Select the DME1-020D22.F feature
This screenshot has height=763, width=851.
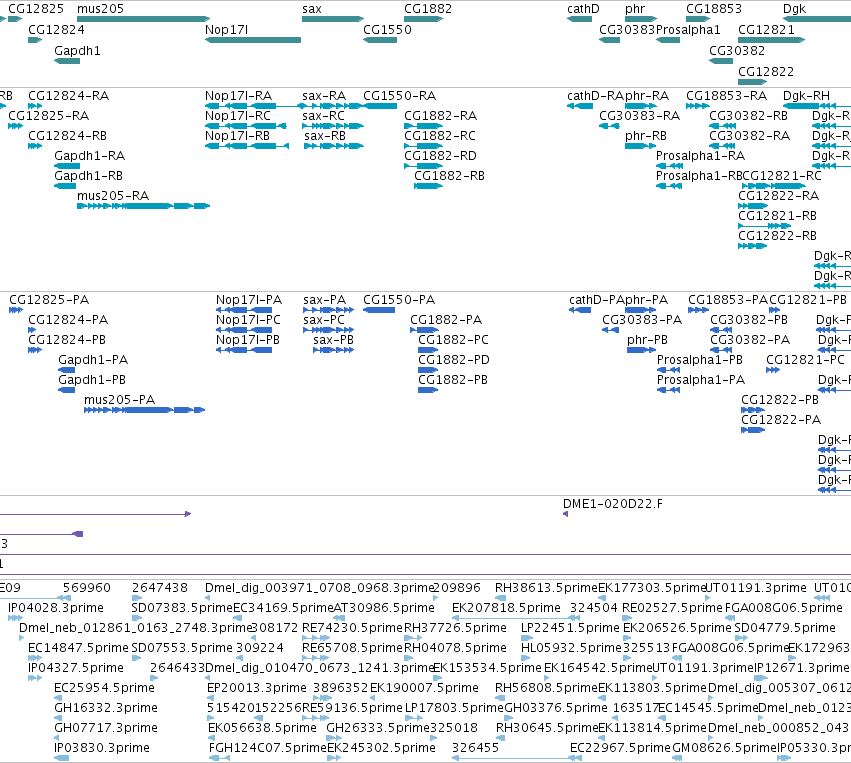613,504
